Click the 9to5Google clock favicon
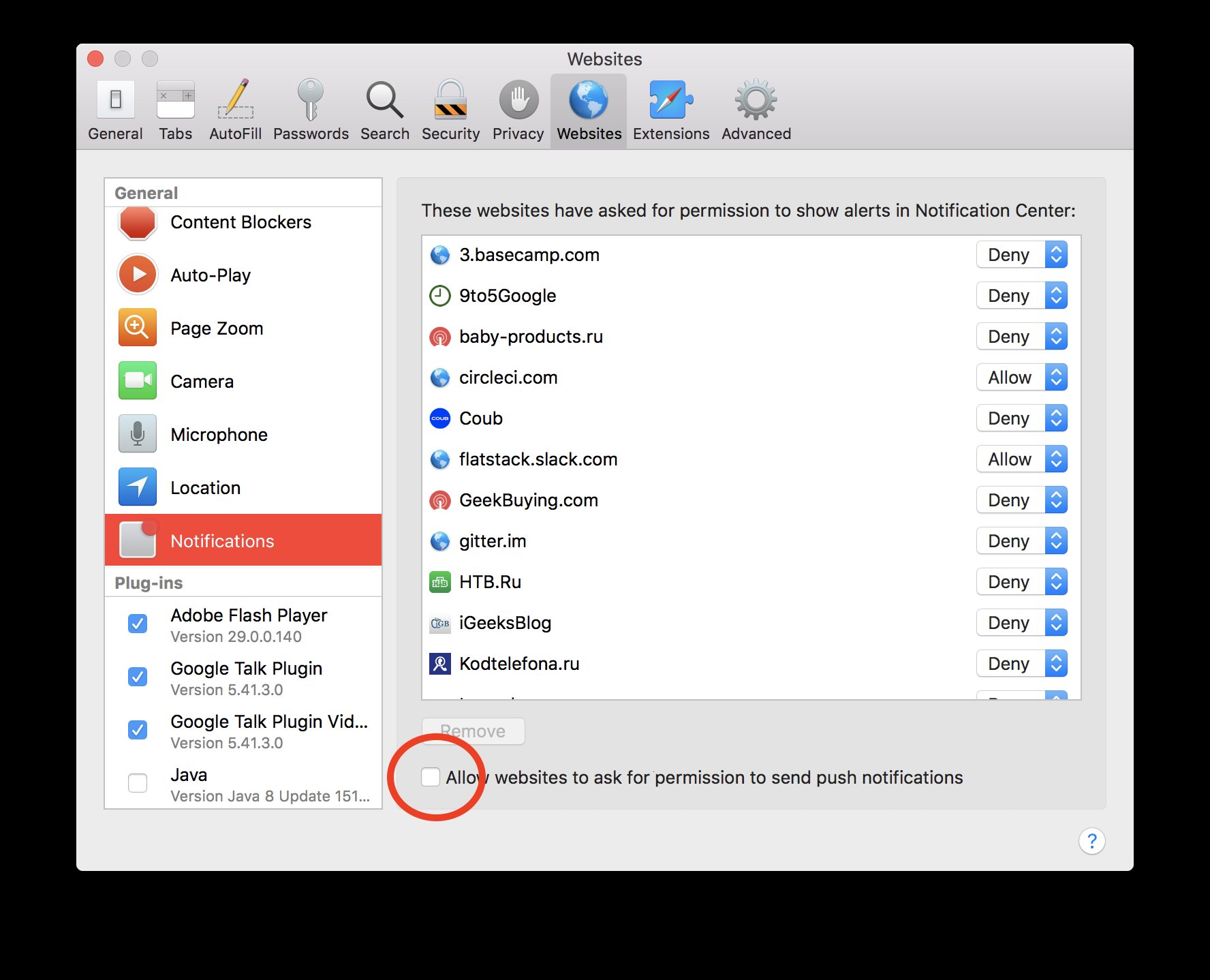The image size is (1210, 980). tap(440, 296)
